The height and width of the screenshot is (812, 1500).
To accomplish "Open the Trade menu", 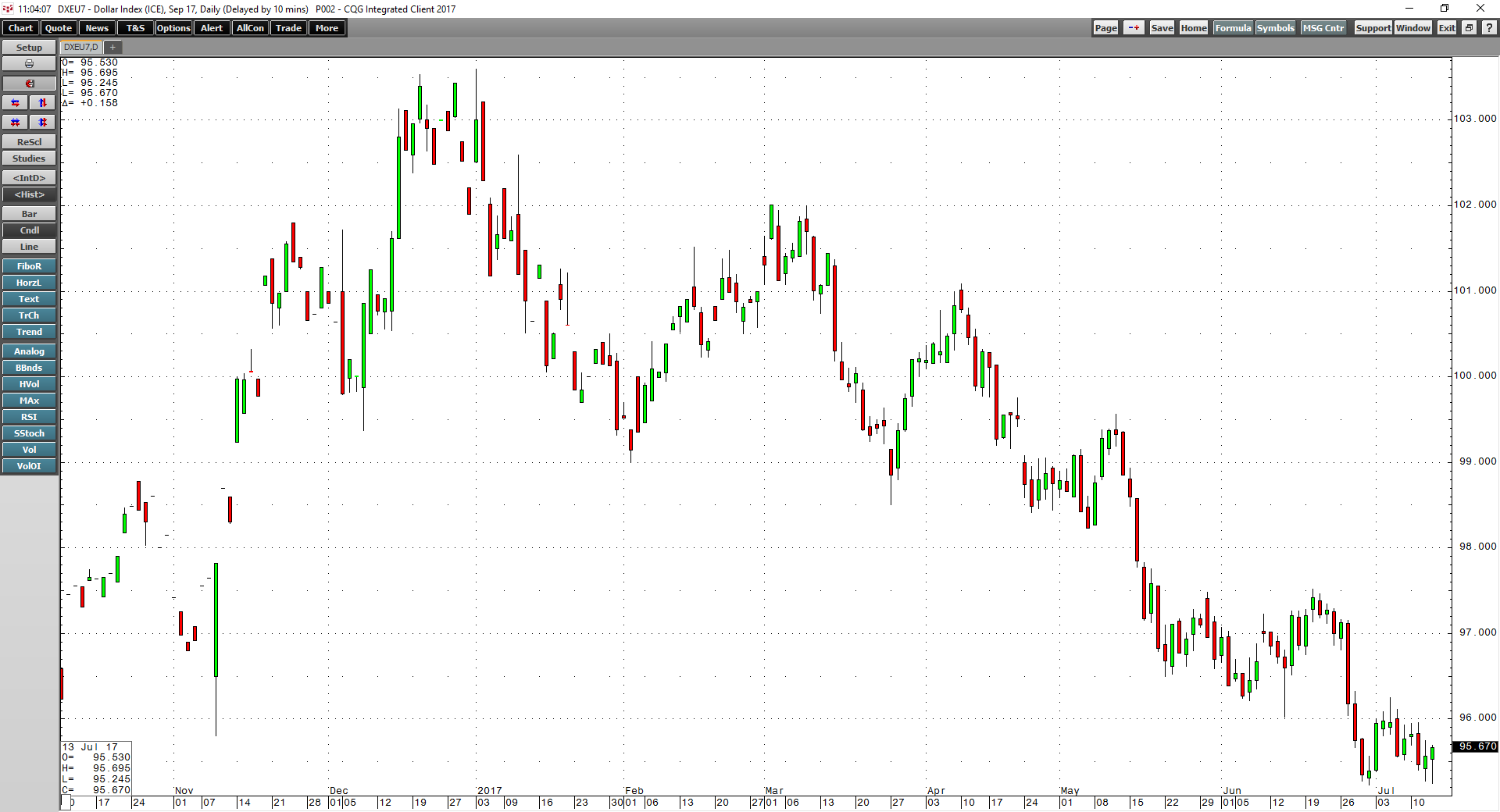I will point(288,28).
